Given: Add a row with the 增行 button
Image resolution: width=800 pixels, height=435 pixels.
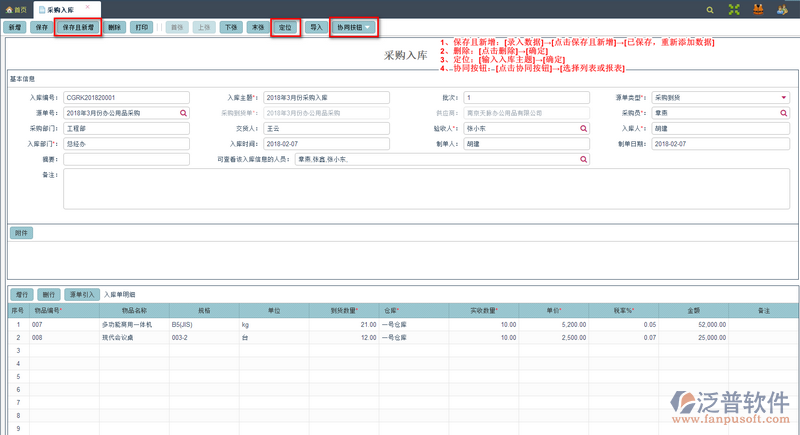Looking at the screenshot, I should click(21, 295).
